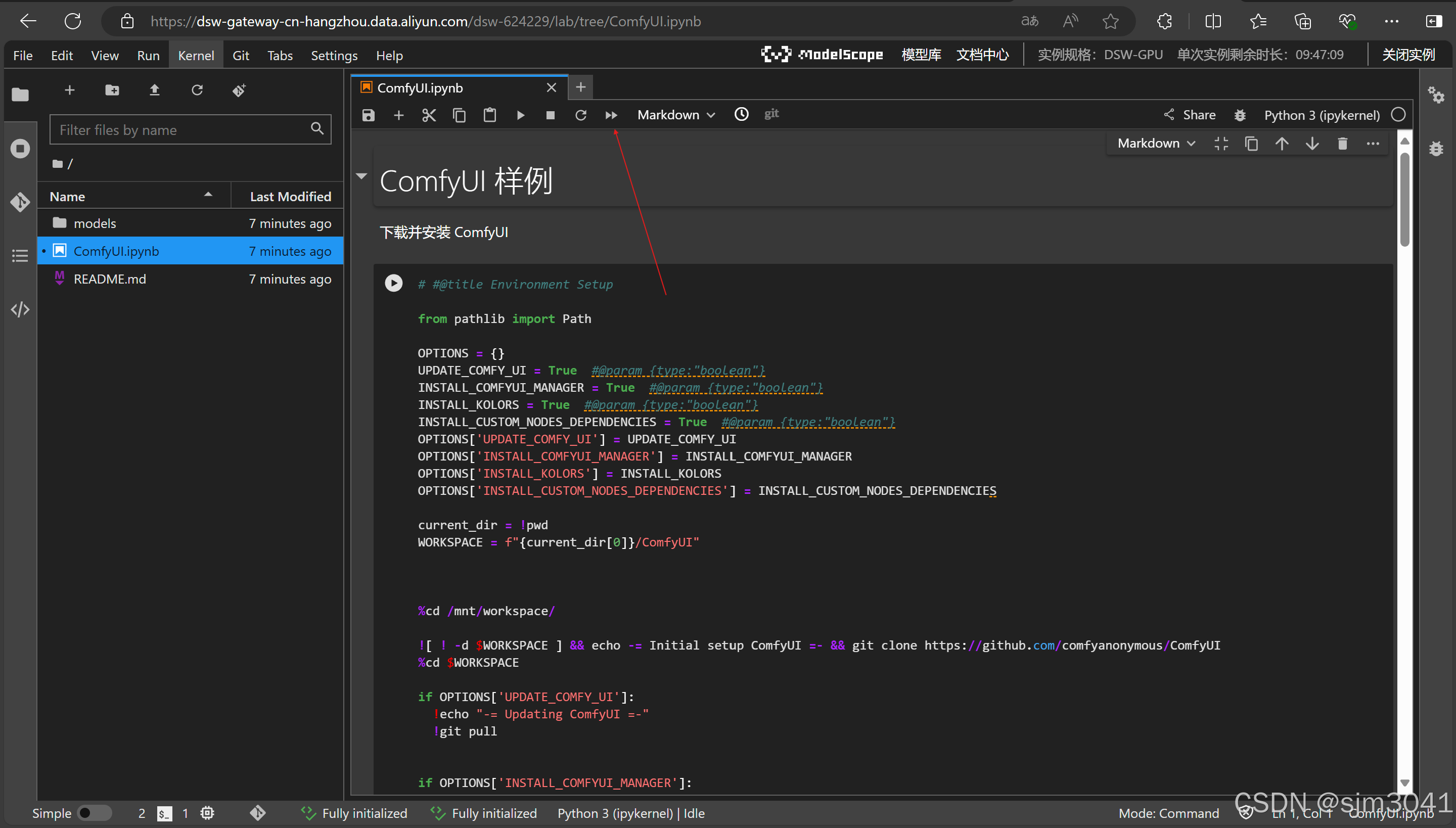Open the Kernel menu
This screenshot has height=828, width=1456.
(x=196, y=55)
